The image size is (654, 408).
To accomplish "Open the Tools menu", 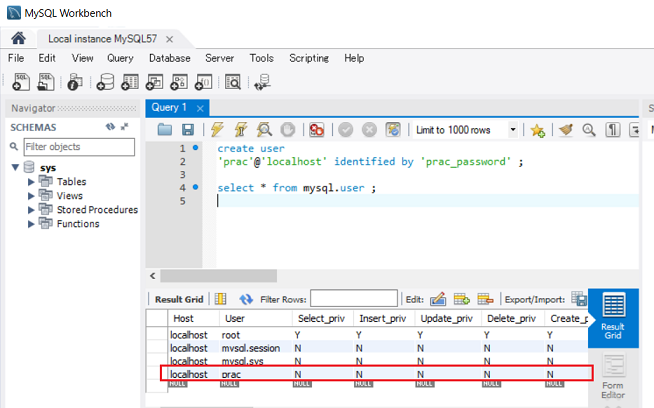I will pyautogui.click(x=262, y=58).
